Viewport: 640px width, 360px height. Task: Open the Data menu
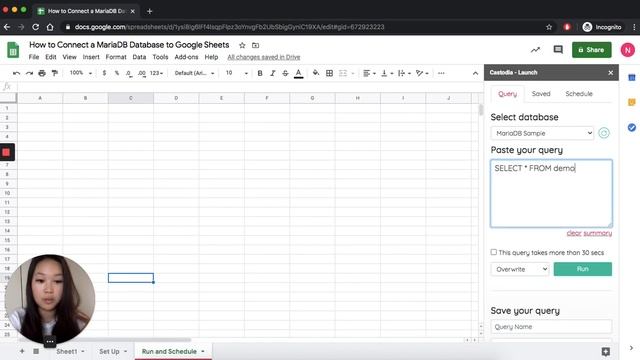139,57
